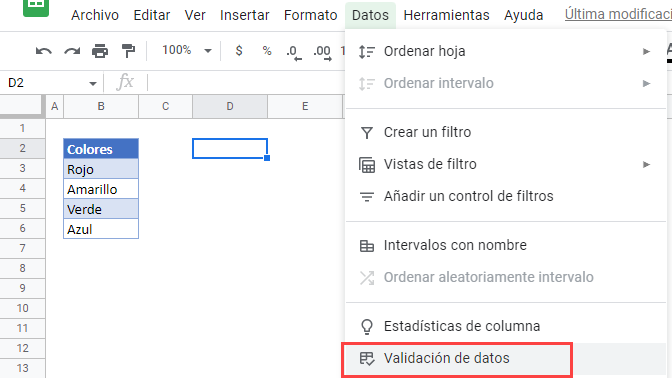
Task: Click the Crear un filtro funnel icon
Action: click(x=367, y=132)
